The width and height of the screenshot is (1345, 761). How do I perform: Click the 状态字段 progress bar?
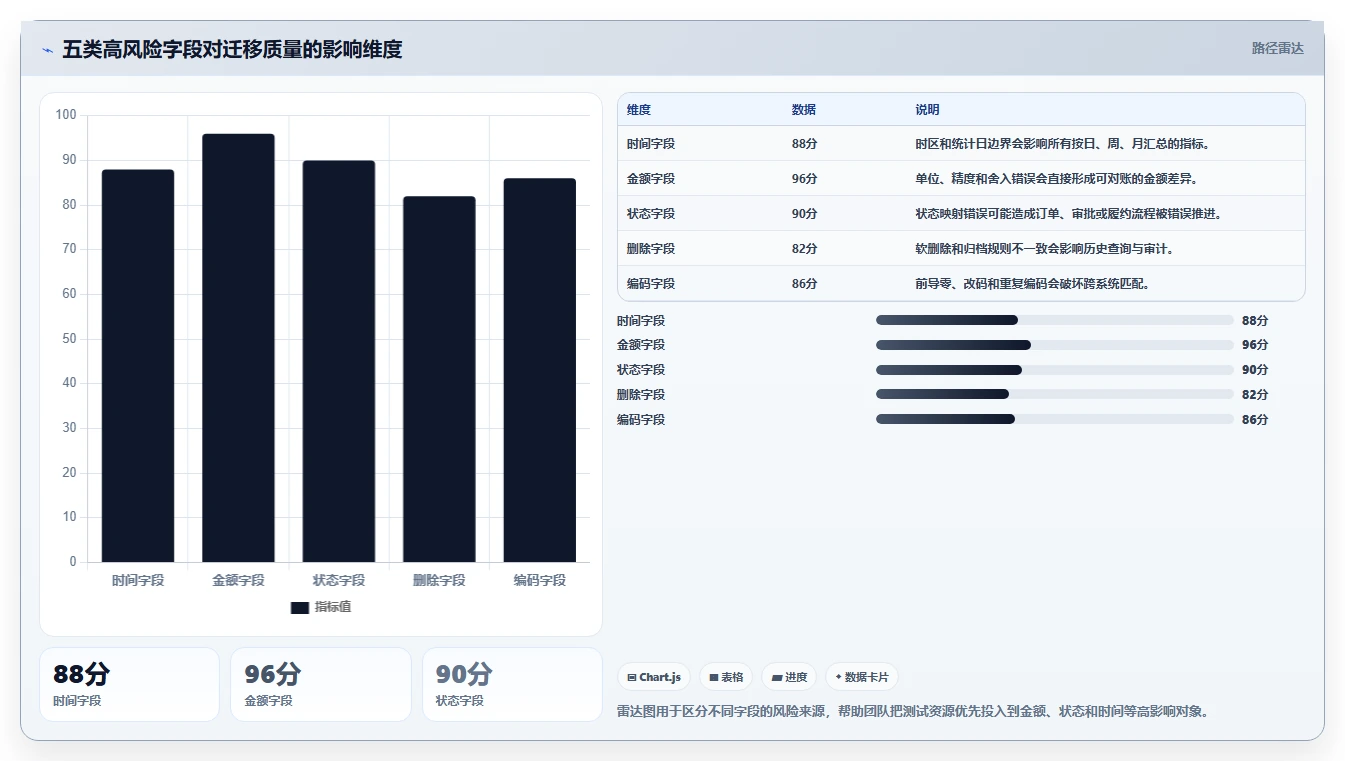coord(1054,370)
